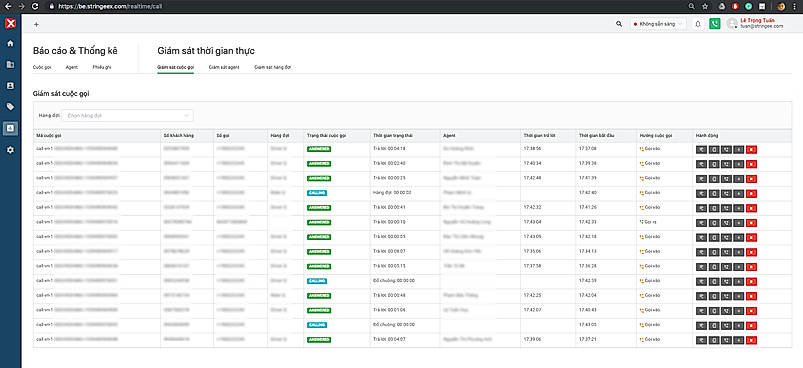Click the plus icon to add a tab
The height and width of the screenshot is (368, 803).
36,24
